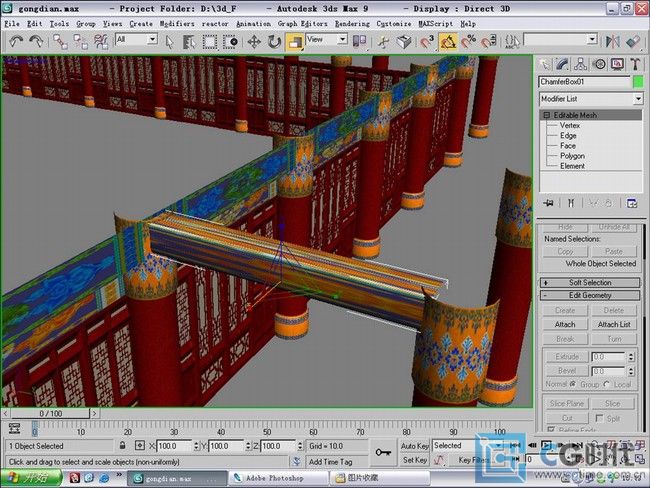Image resolution: width=650 pixels, height=488 pixels.
Task: Switch to the Utilities hammer tab
Action: point(635,64)
